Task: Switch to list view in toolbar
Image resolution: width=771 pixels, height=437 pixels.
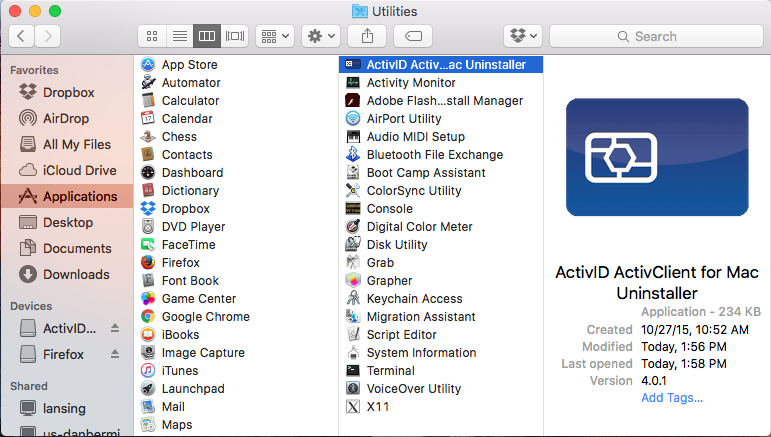Action: click(180, 36)
